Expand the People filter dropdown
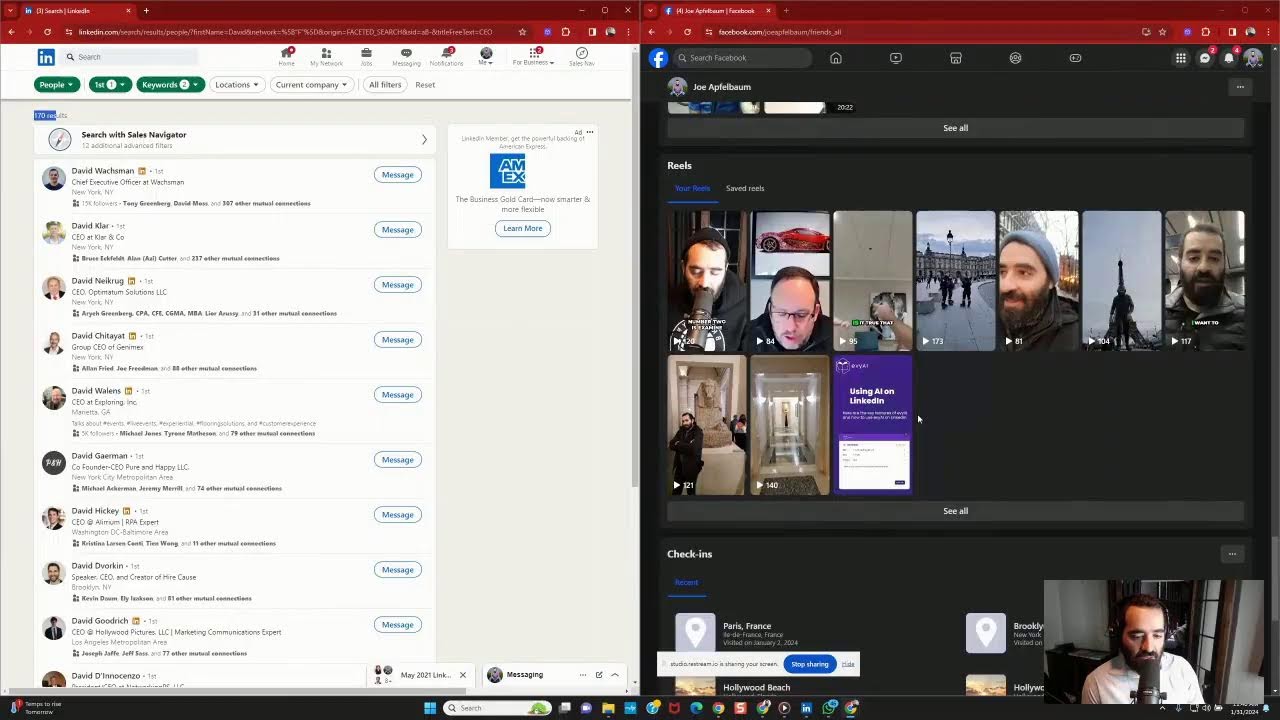Viewport: 1280px width, 720px height. (x=57, y=85)
